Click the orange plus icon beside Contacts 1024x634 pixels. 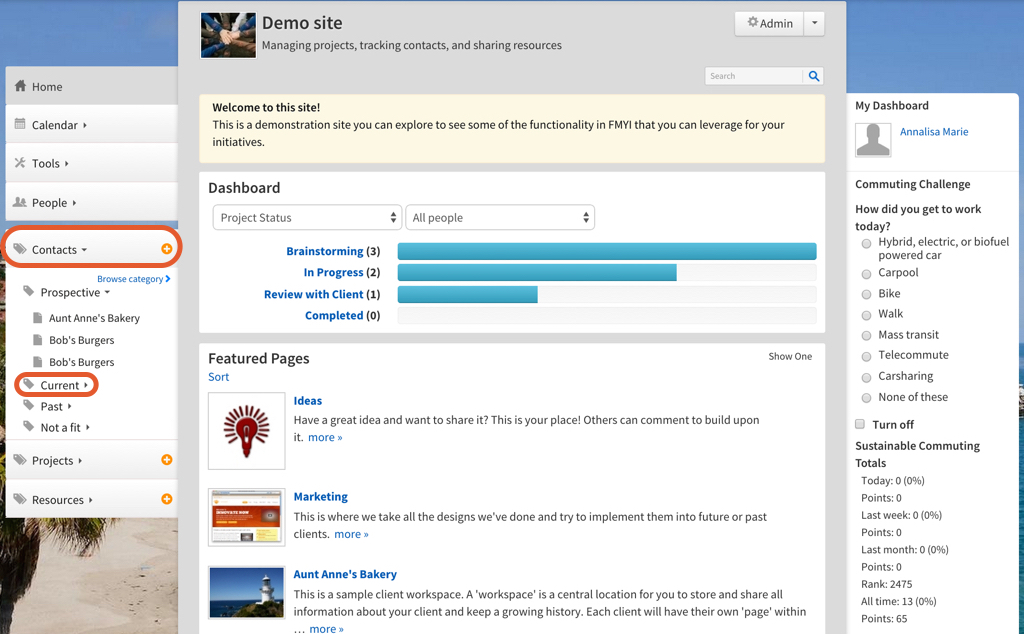[x=166, y=249]
